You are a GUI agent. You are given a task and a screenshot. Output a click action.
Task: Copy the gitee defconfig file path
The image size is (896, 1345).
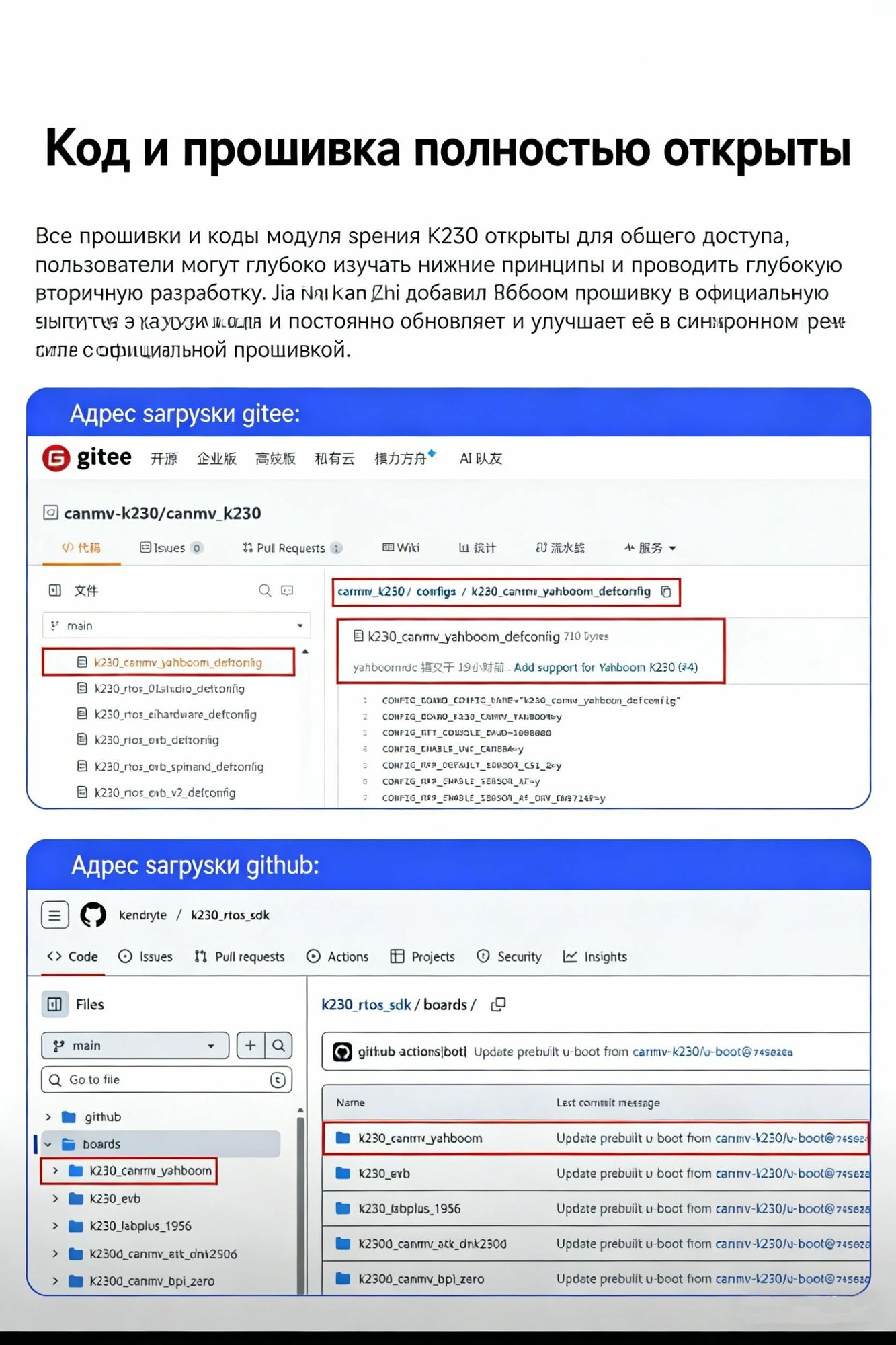click(x=666, y=592)
